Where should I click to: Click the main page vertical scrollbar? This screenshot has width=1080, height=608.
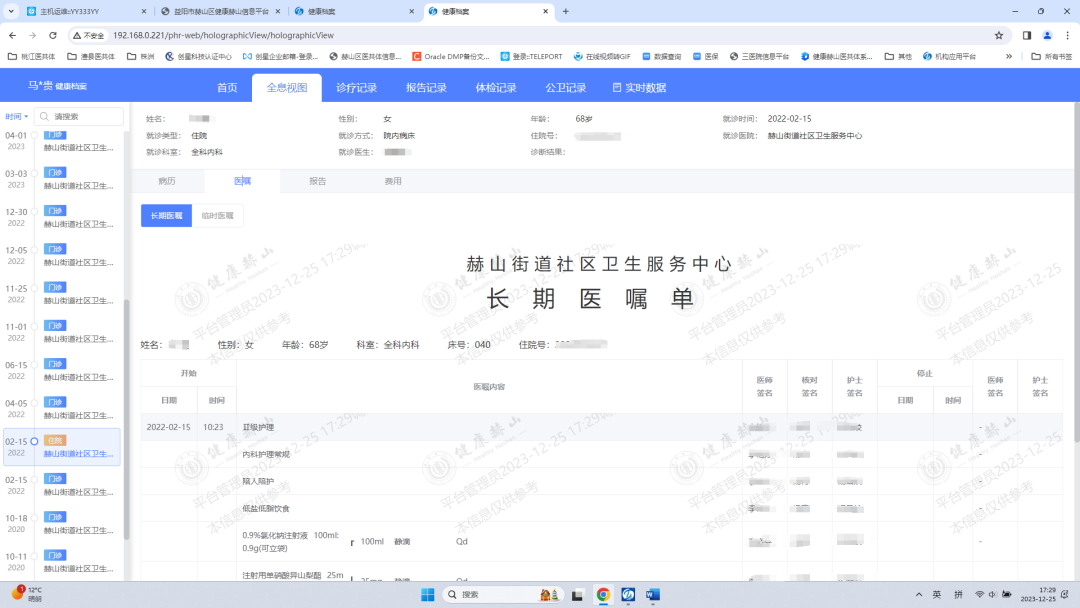[1077, 272]
